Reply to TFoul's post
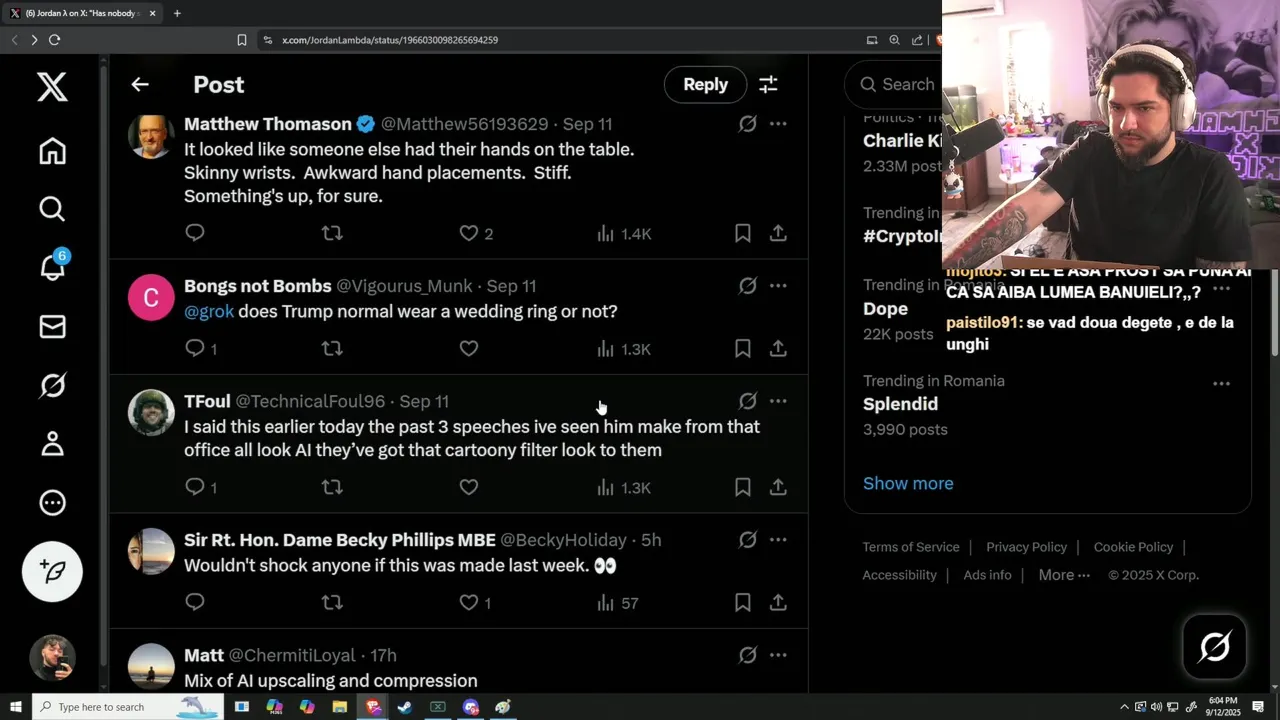1280x720 pixels. pyautogui.click(x=195, y=487)
